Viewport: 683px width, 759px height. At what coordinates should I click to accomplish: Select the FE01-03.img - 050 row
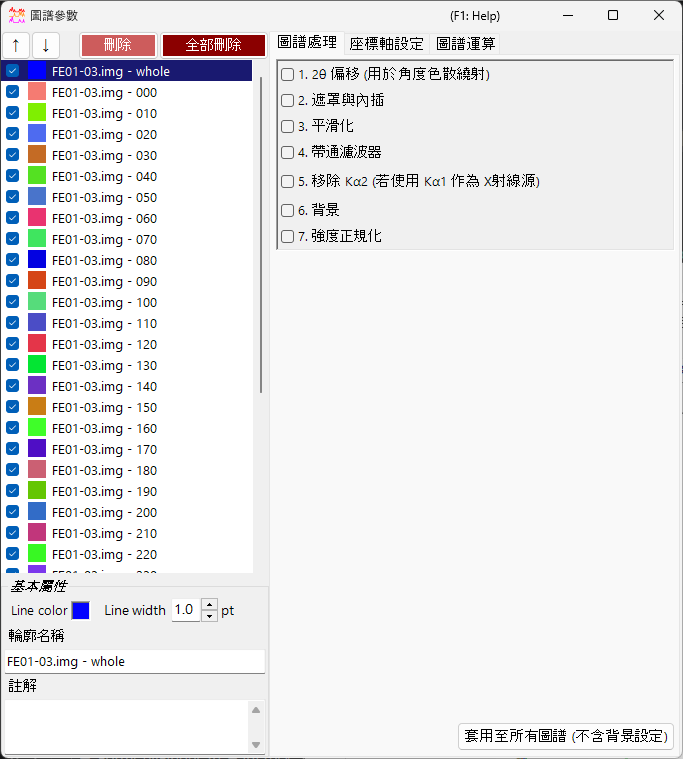pos(127,197)
